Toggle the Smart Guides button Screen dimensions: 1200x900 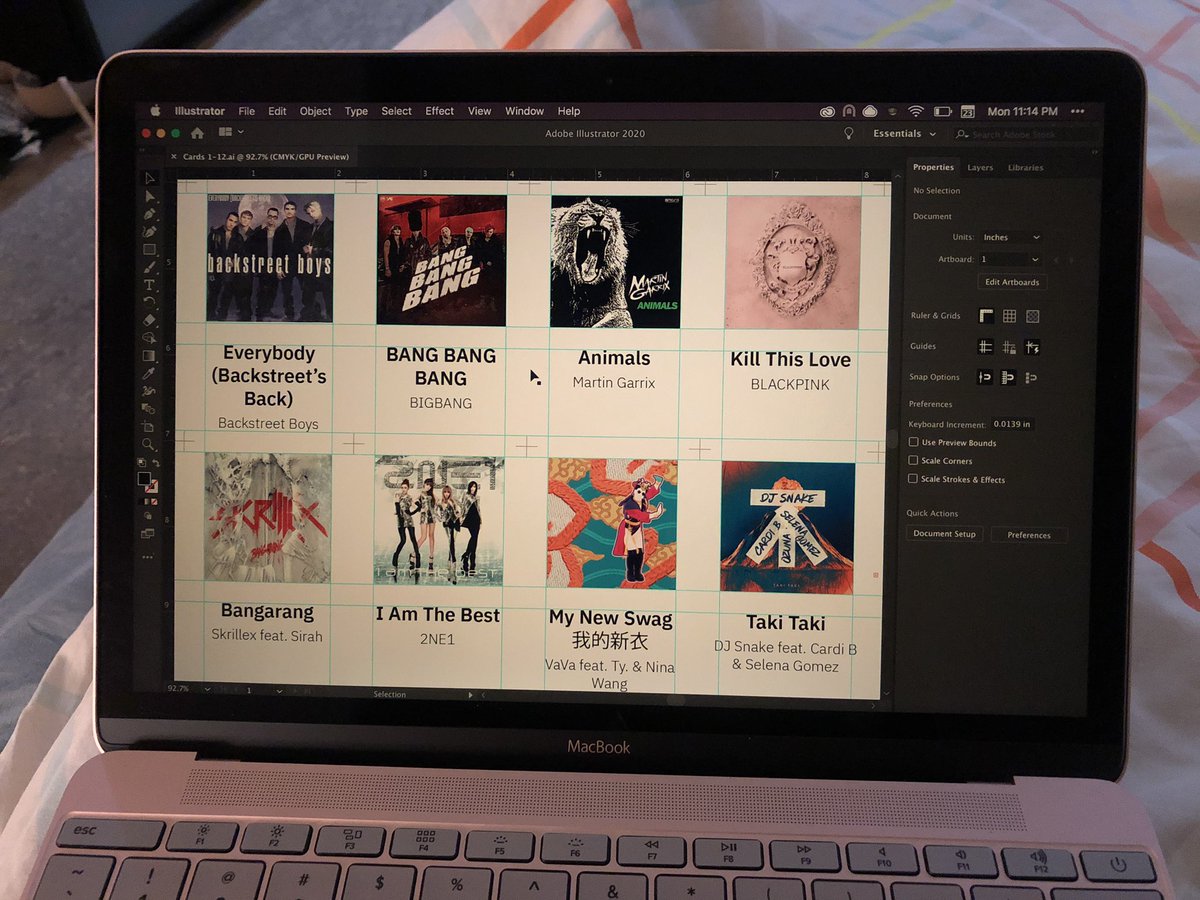coord(1033,347)
